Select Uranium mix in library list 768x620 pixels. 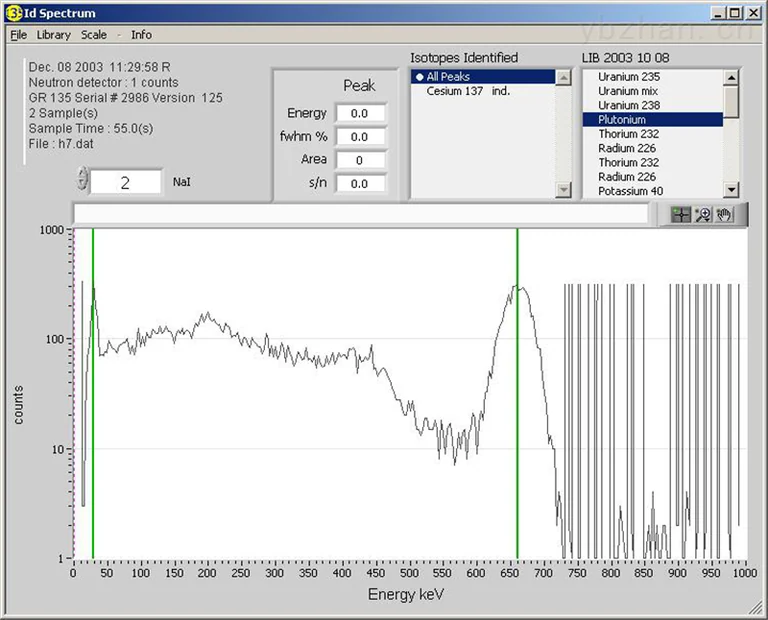652,91
